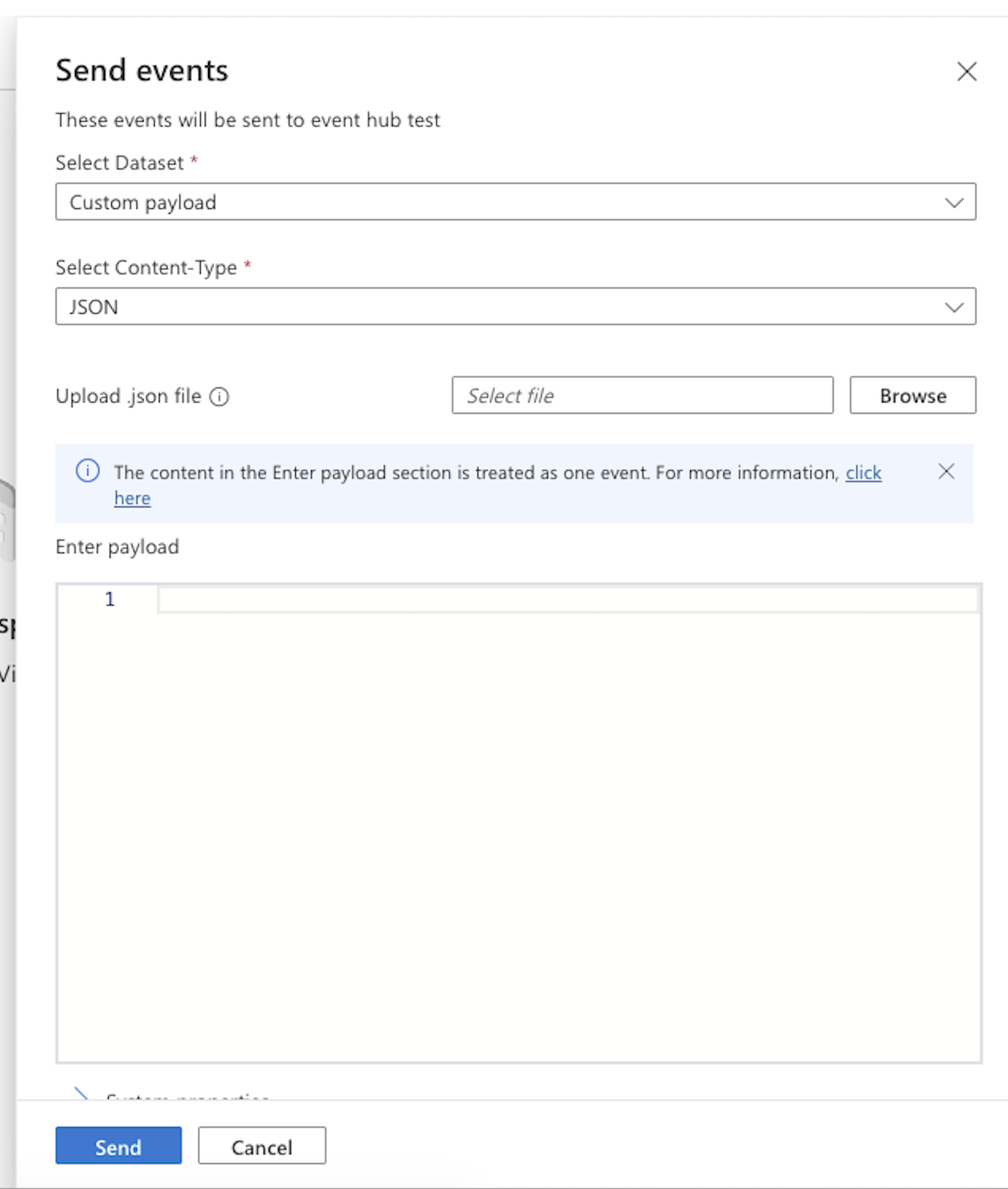Click the Content-Type chevron arrow
The width and height of the screenshot is (1008, 1189).
pos(954,307)
